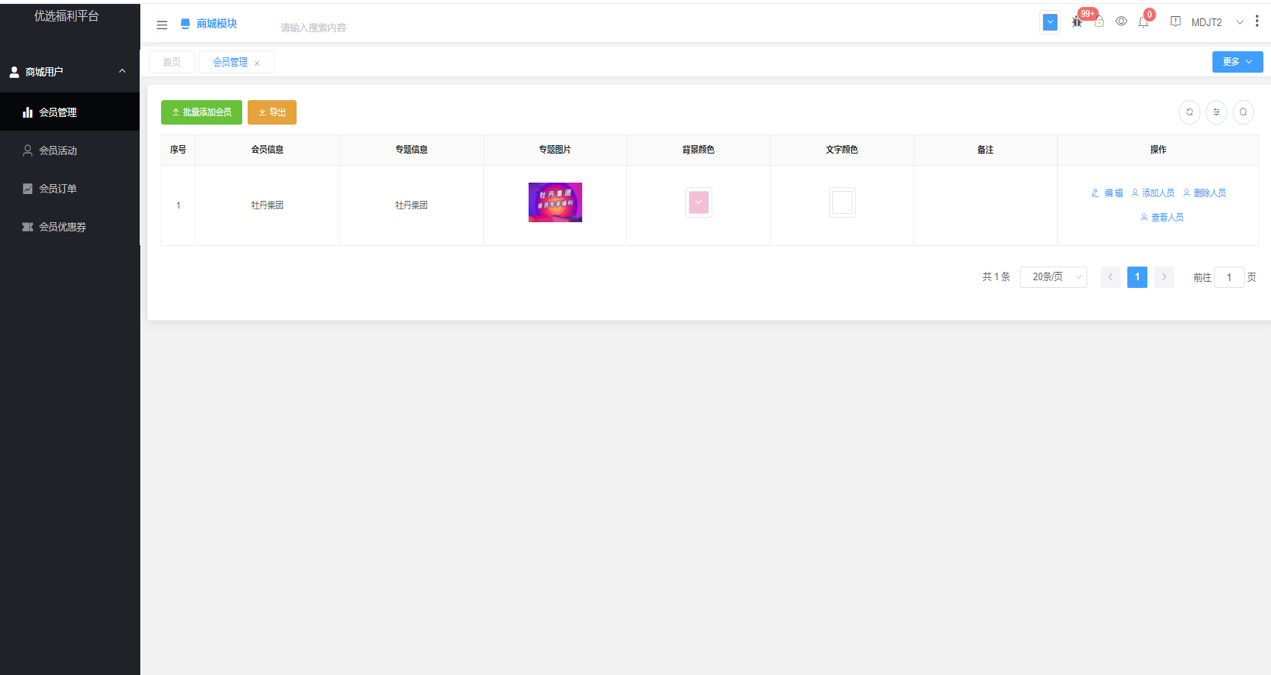Click the bug error log icon
The width and height of the screenshot is (1271, 675).
click(x=1077, y=22)
